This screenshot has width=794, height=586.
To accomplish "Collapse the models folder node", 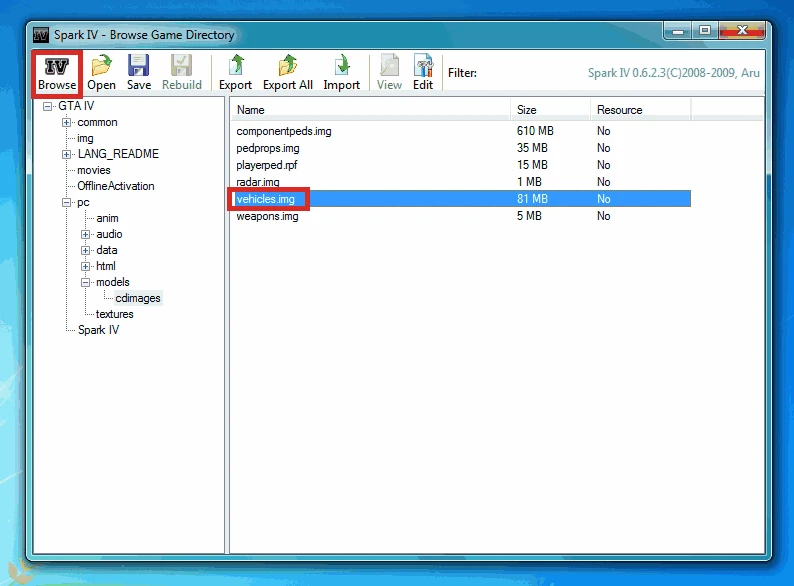I will (86, 283).
